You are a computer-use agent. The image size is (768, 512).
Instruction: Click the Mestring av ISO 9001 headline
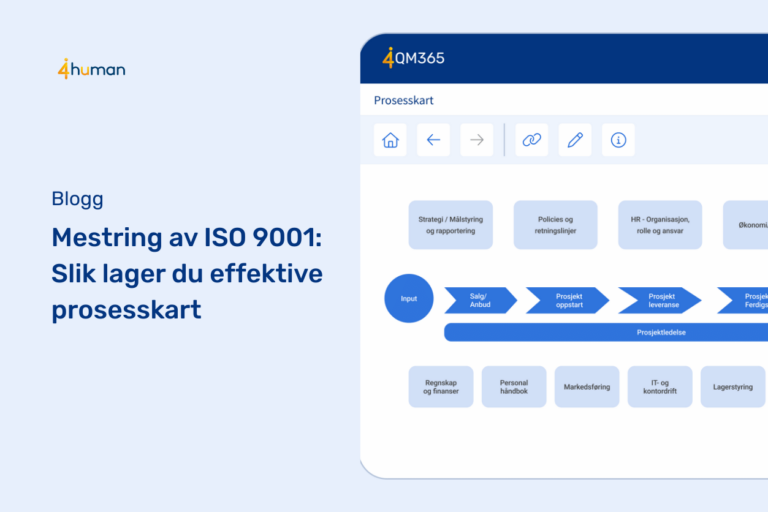187,273
